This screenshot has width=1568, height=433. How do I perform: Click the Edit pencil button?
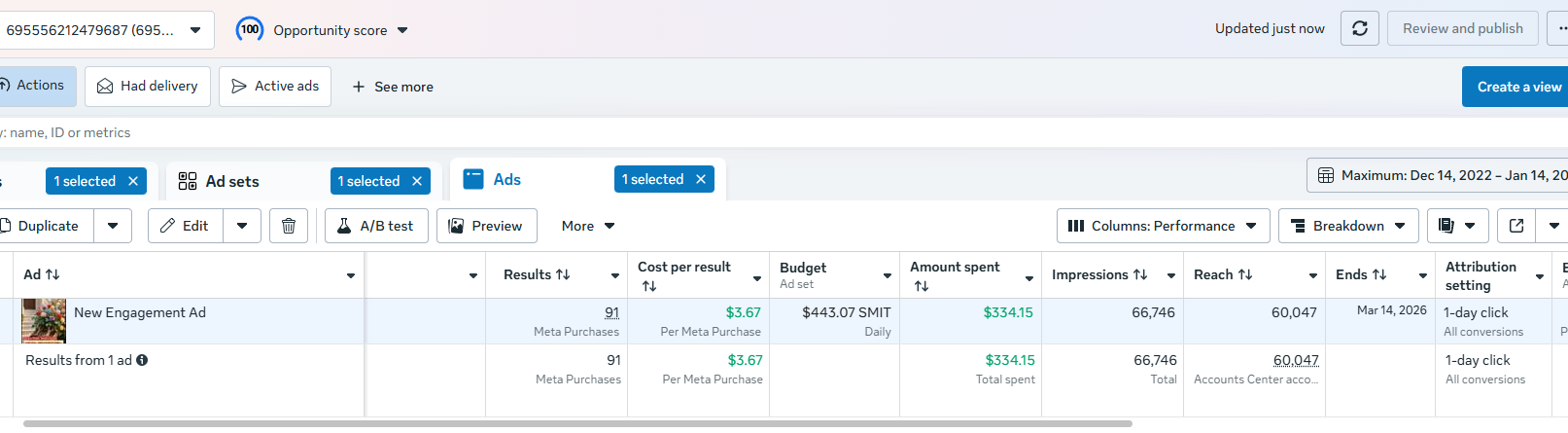click(185, 226)
